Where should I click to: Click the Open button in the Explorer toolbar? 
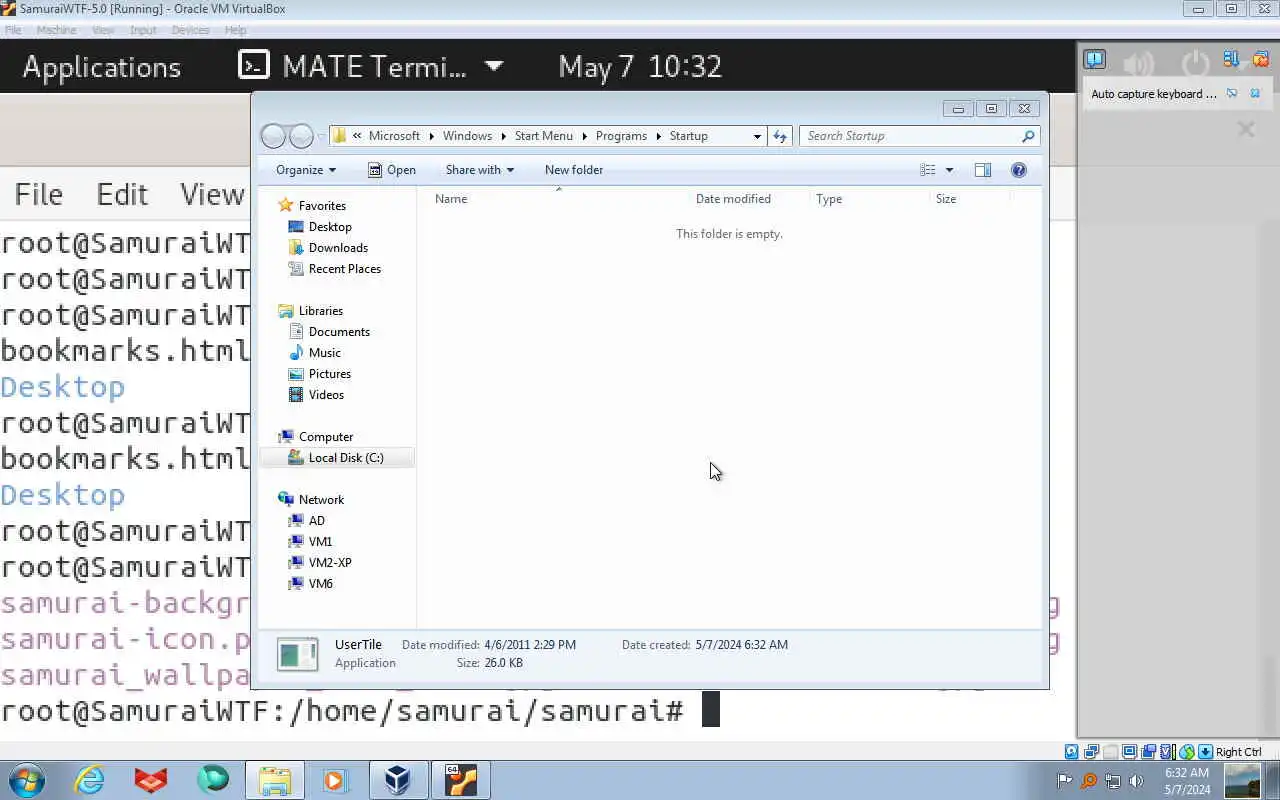click(392, 170)
